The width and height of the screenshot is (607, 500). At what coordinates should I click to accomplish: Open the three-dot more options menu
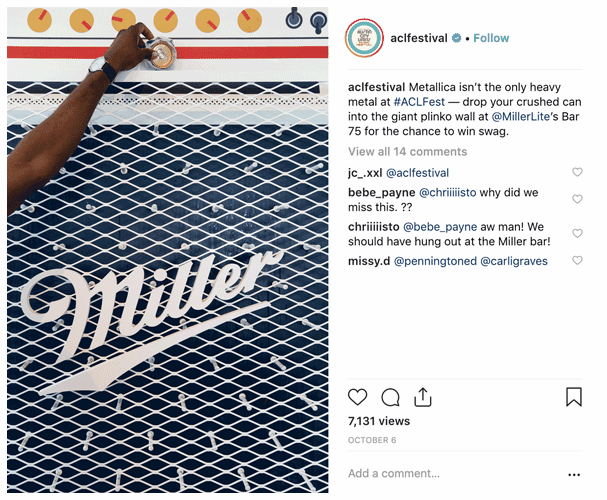point(574,474)
